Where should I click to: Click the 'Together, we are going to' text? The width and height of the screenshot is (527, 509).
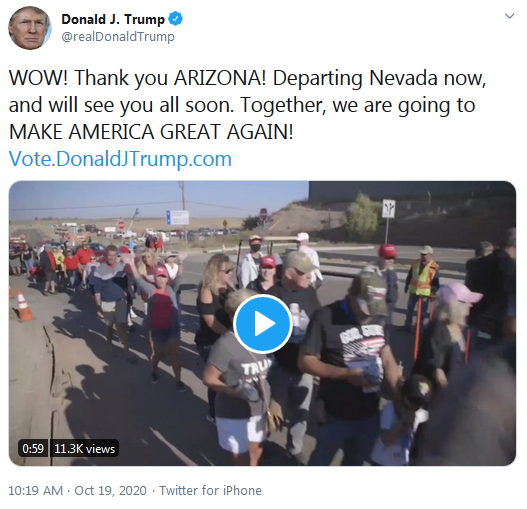[357, 105]
